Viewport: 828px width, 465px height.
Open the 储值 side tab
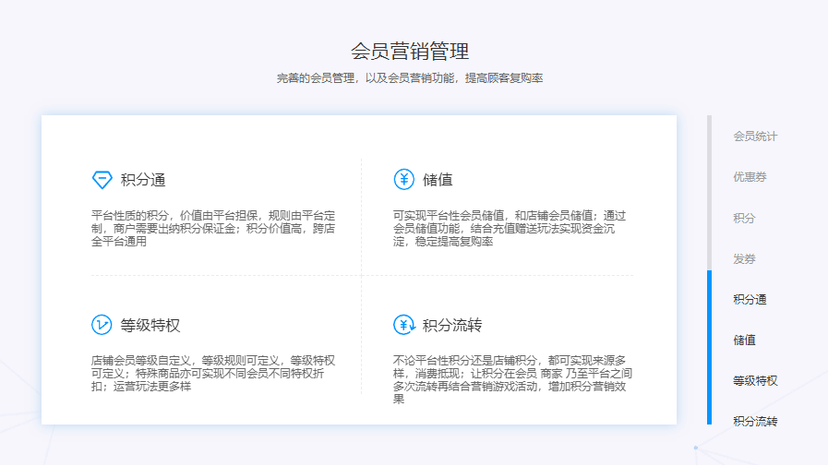point(744,340)
